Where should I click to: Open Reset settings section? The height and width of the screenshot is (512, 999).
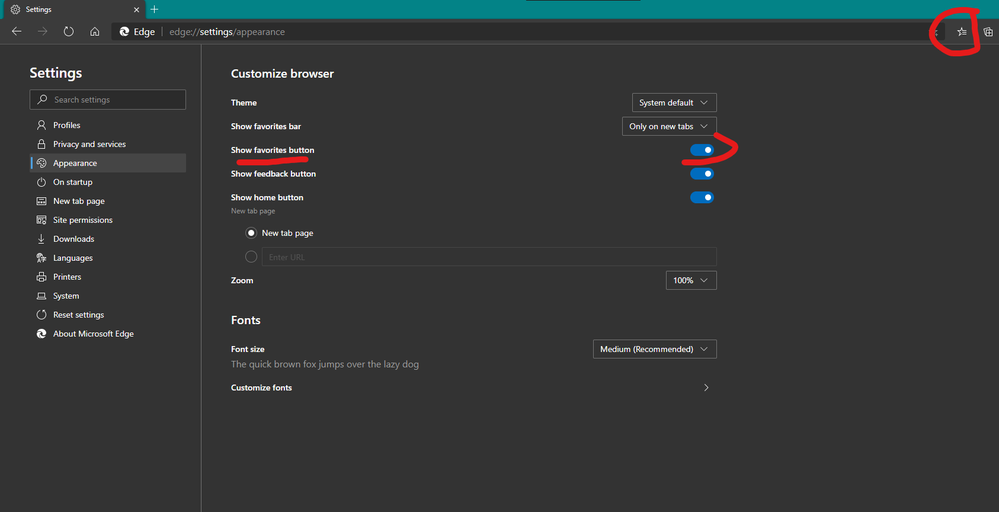coord(108,315)
